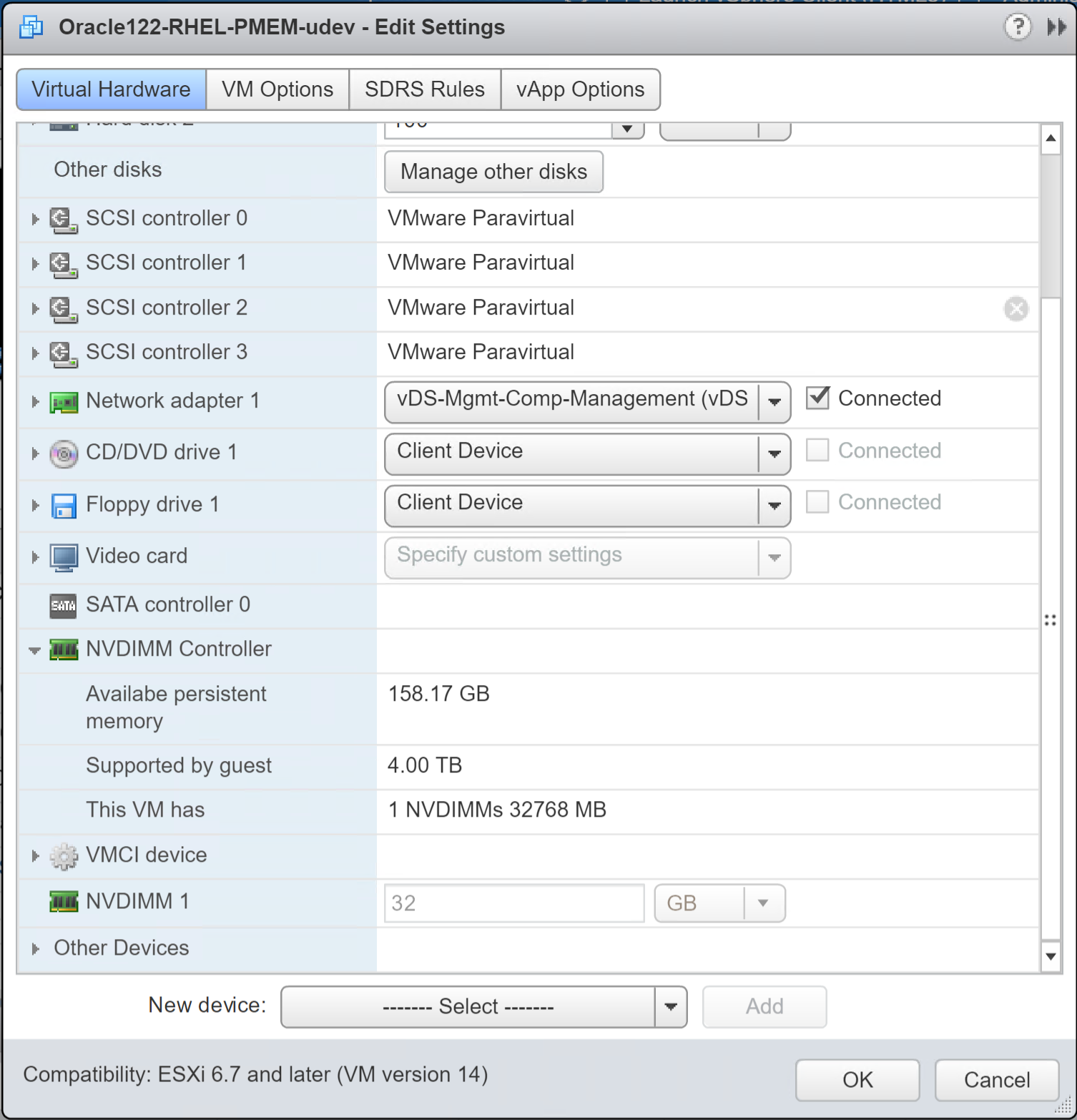Click the Floppy drive 1 diskette icon
The width and height of the screenshot is (1077, 1120).
tap(64, 506)
